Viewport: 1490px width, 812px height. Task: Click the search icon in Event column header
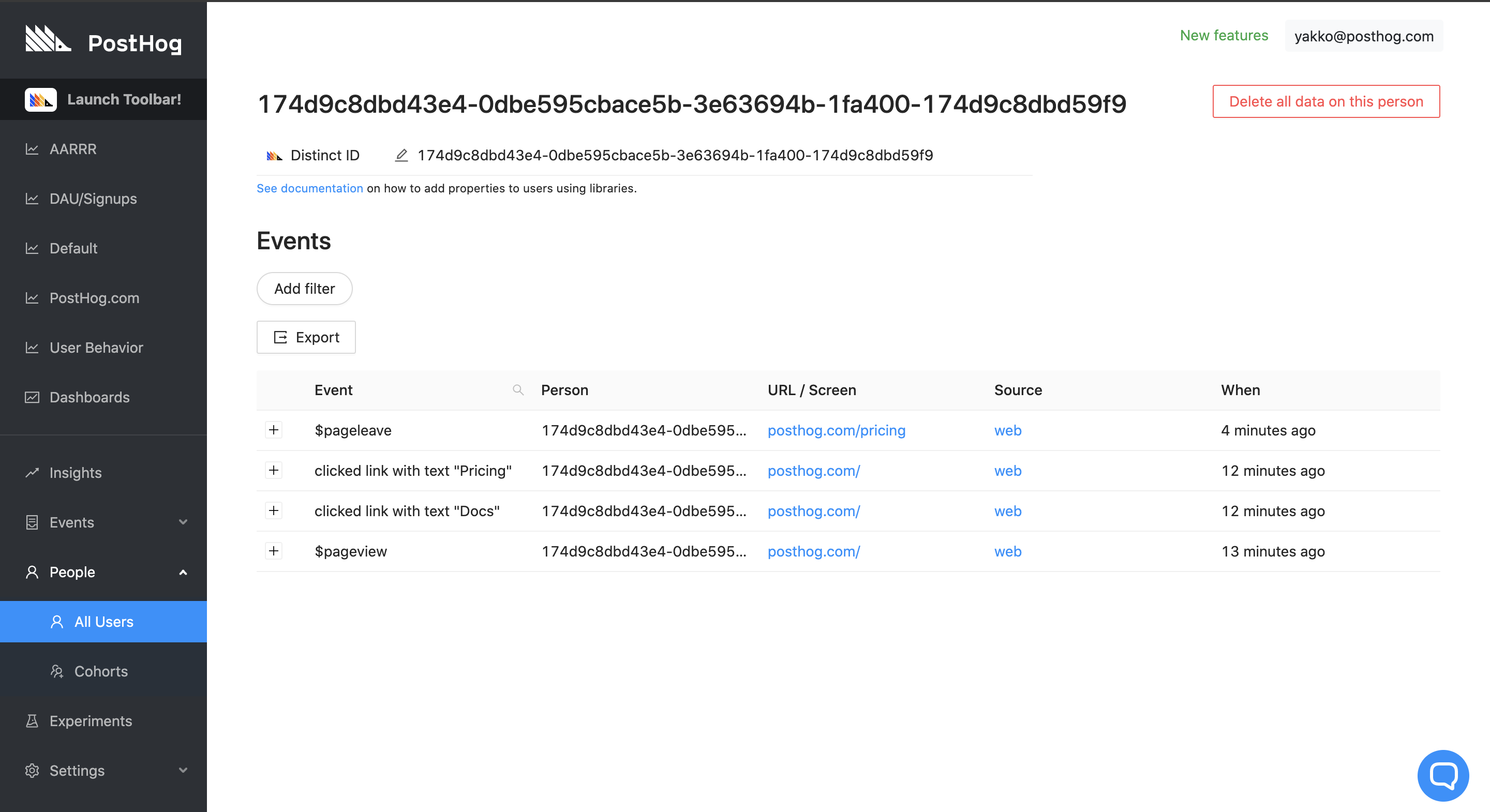click(x=518, y=390)
